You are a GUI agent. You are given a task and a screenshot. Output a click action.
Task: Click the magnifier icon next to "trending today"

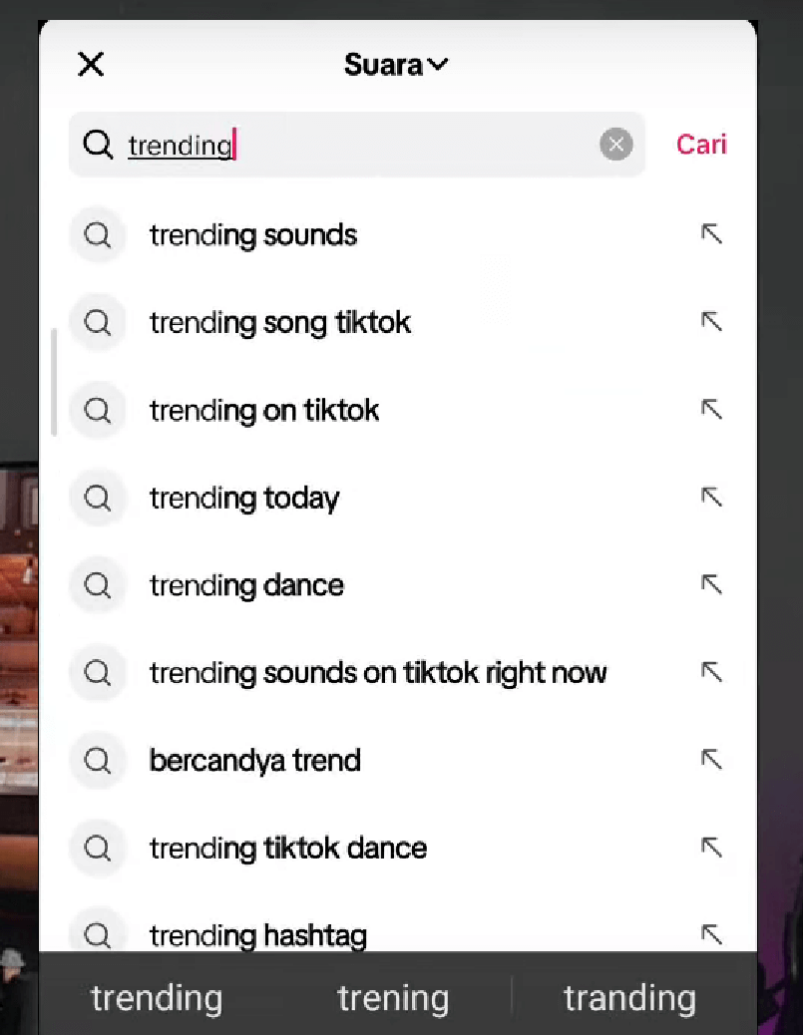coord(97,497)
